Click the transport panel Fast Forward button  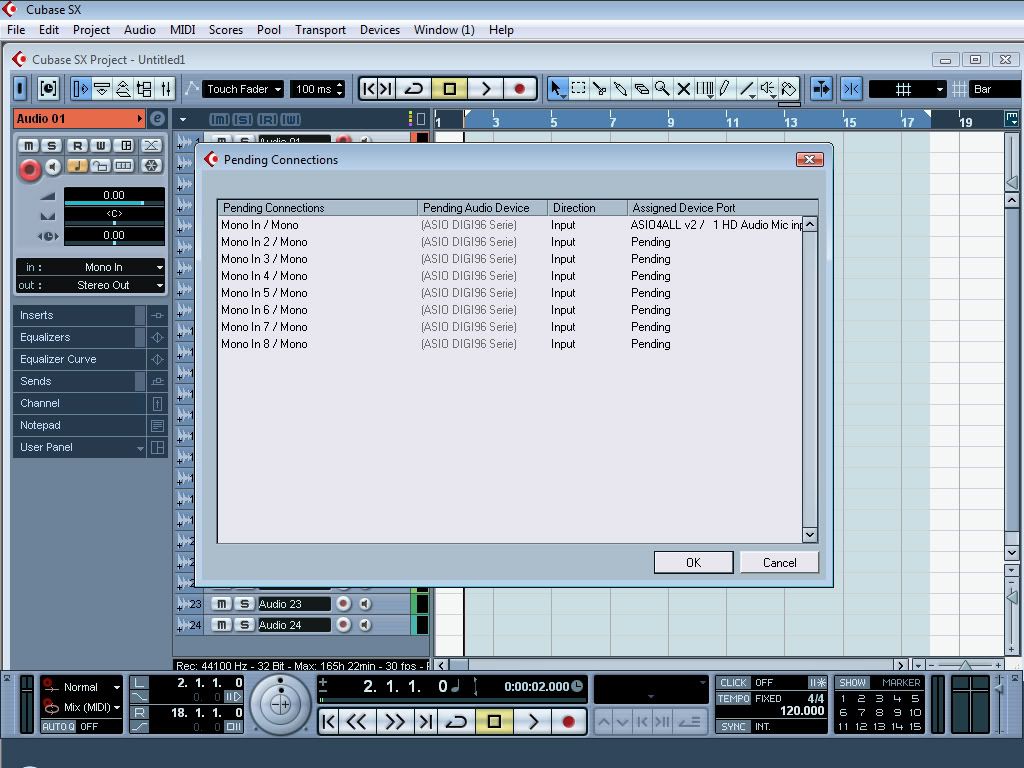click(x=394, y=722)
